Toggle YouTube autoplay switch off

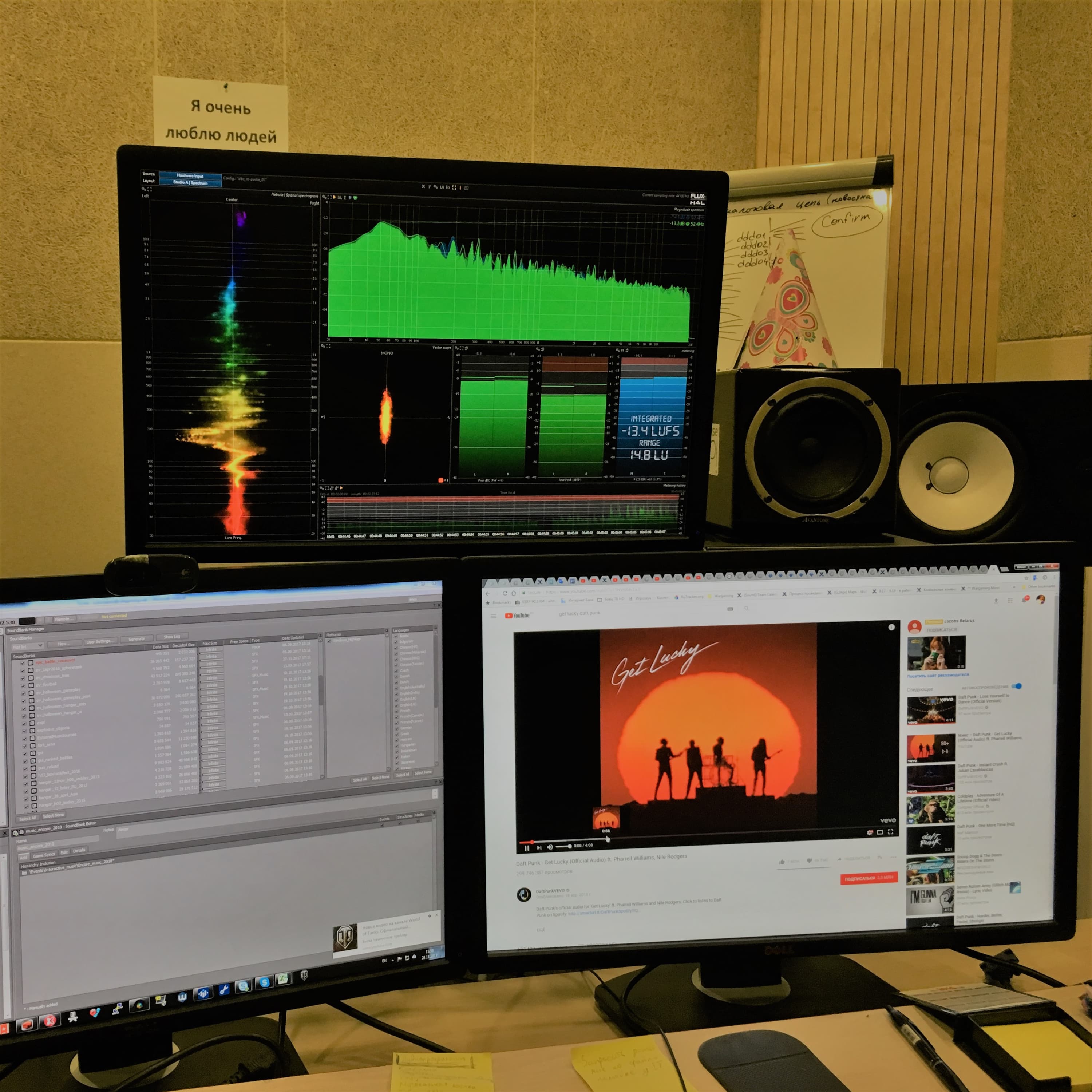pyautogui.click(x=1016, y=686)
